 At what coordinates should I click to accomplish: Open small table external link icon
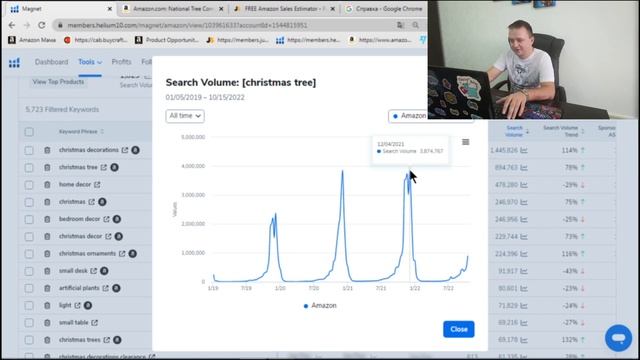point(94,322)
